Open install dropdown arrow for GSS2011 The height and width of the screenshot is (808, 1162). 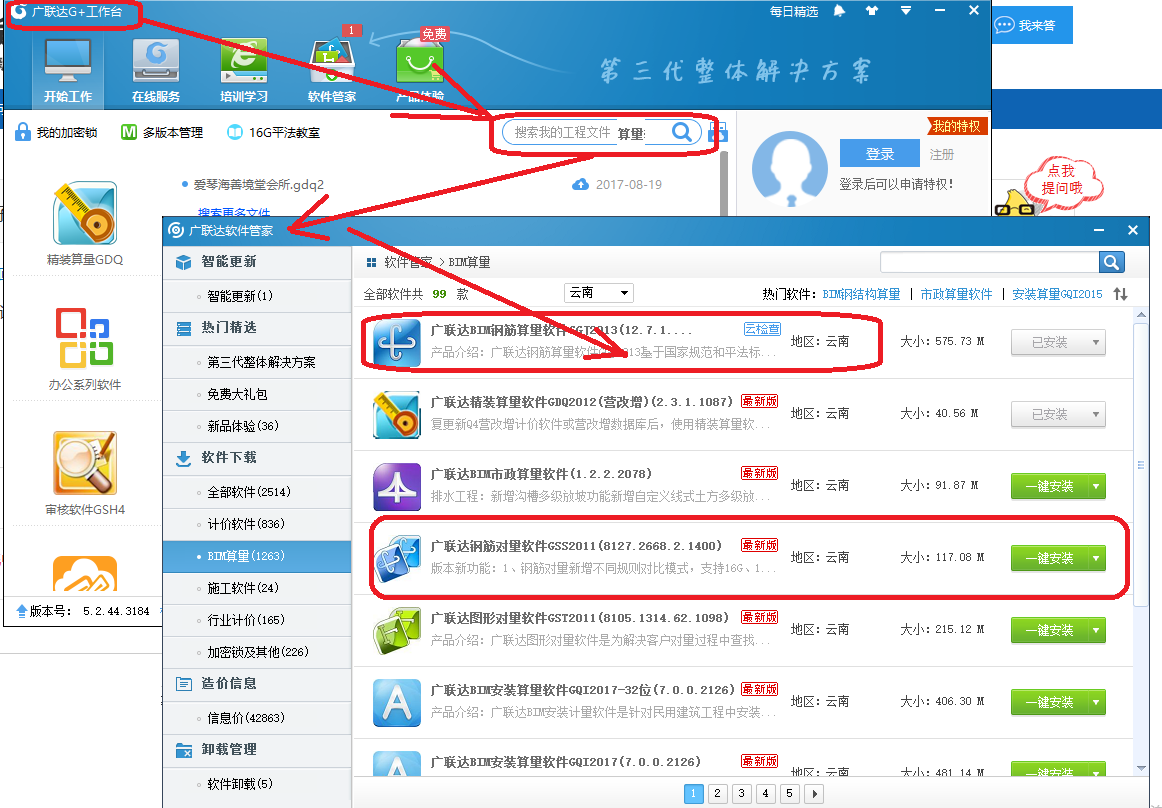point(1095,558)
